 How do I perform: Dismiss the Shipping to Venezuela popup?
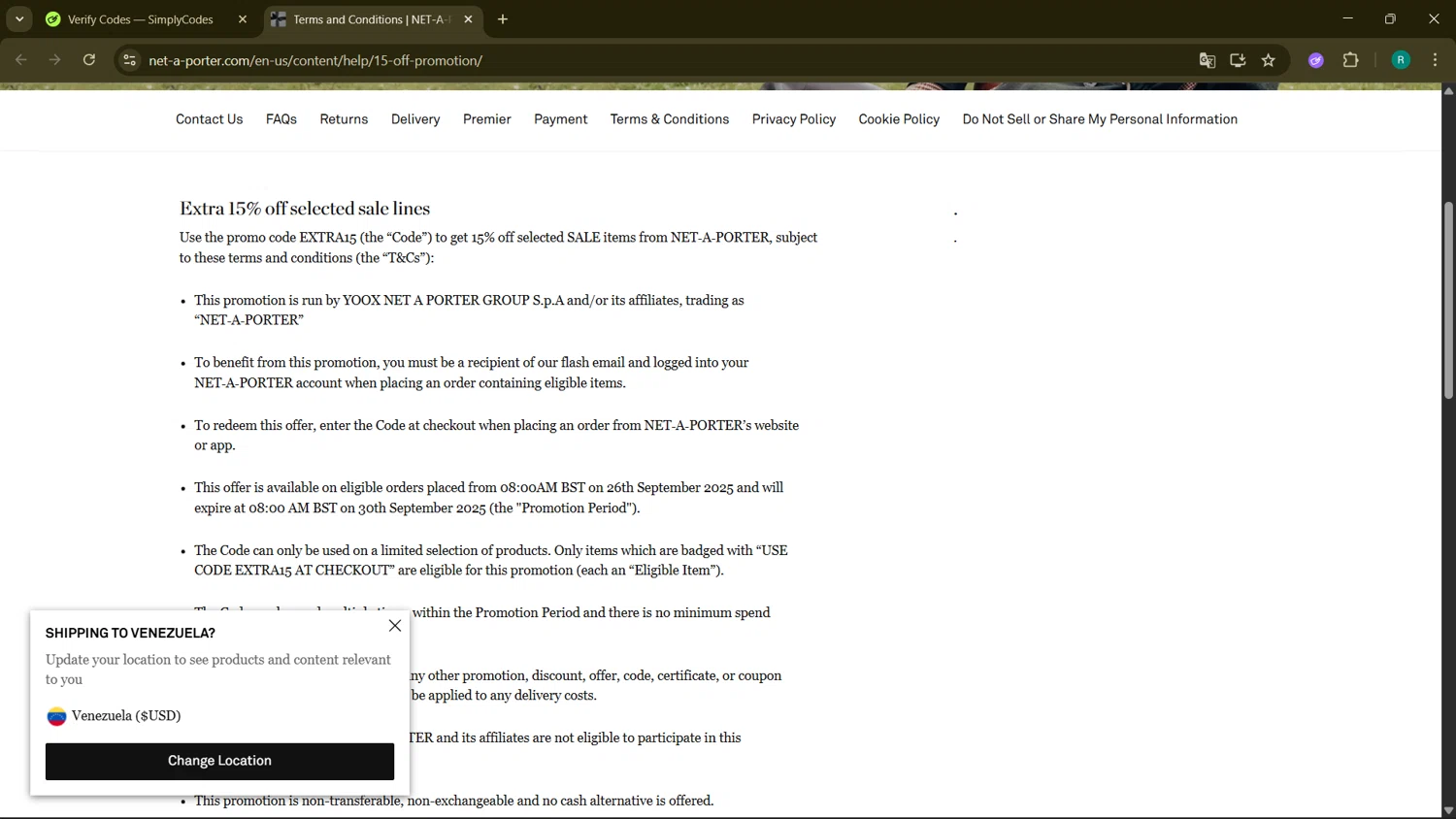[x=395, y=626]
